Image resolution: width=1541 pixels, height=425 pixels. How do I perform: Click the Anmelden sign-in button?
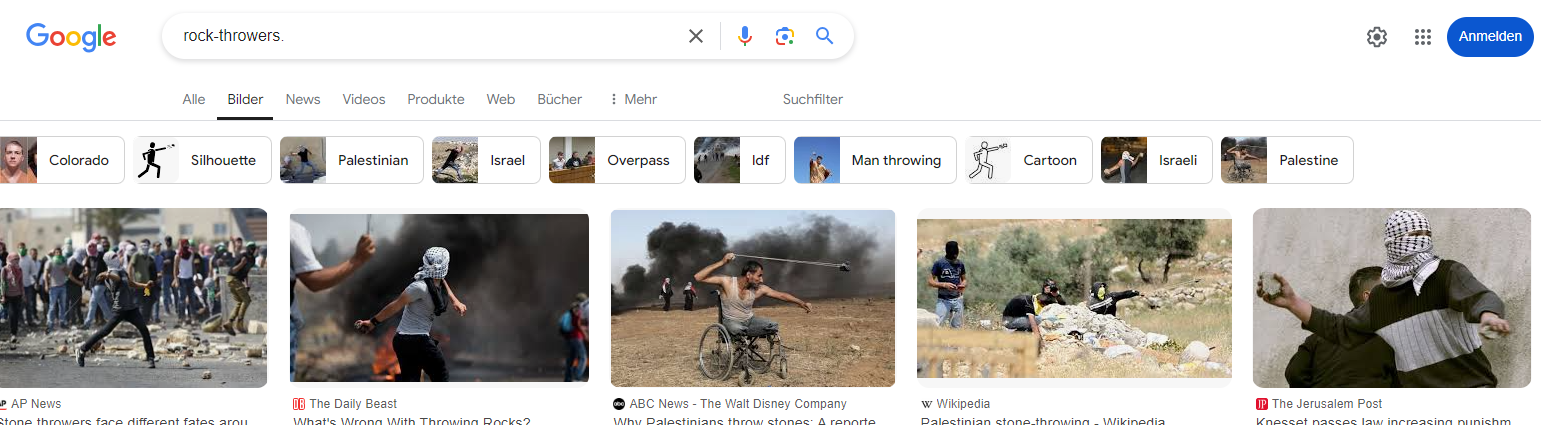click(x=1490, y=37)
